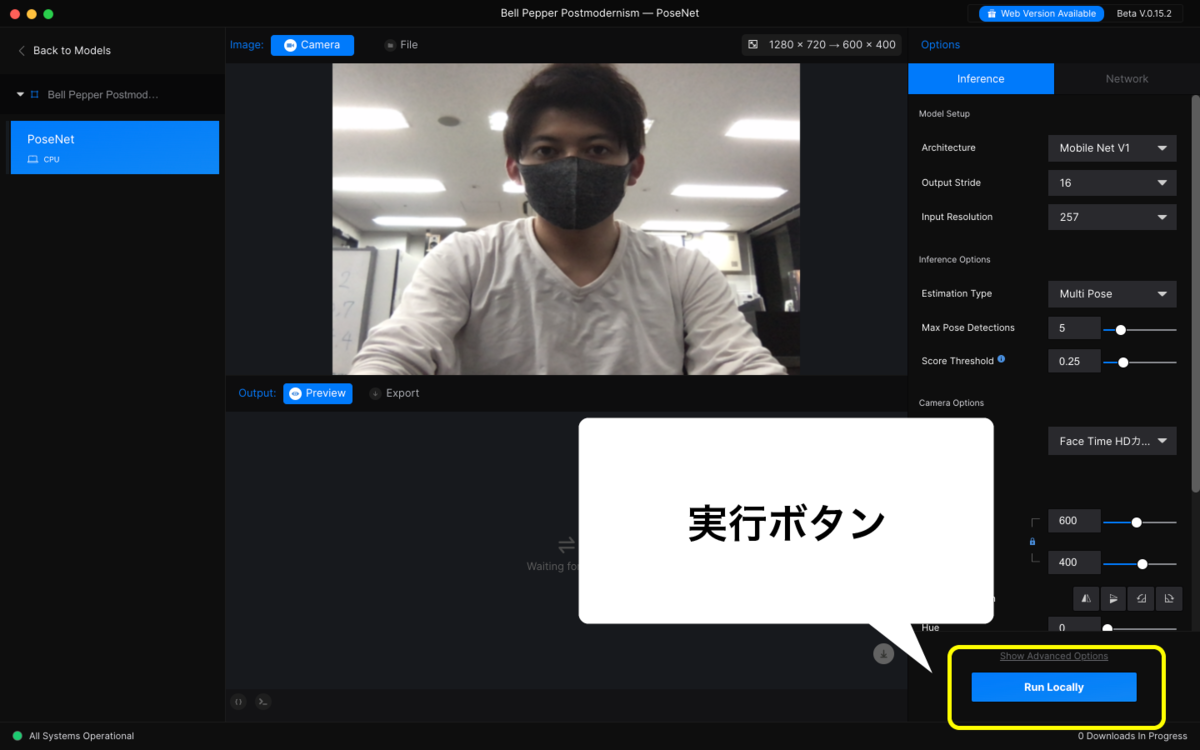Screen dimensions: 1200x750
Task: Select the Inference tab
Action: 980,78
